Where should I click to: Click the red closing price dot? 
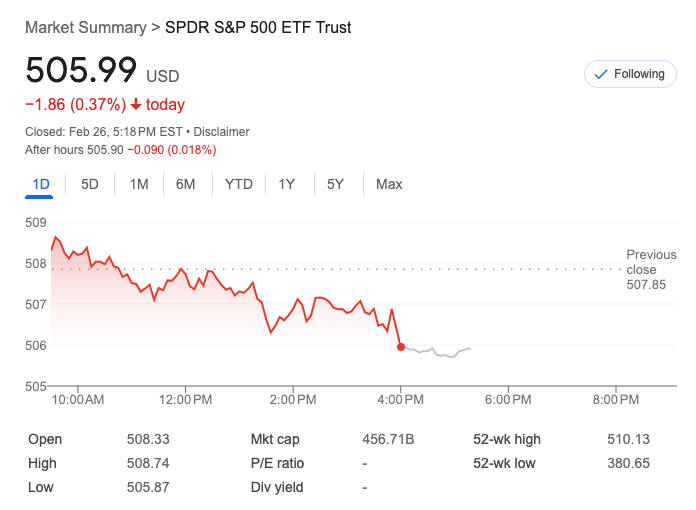401,347
